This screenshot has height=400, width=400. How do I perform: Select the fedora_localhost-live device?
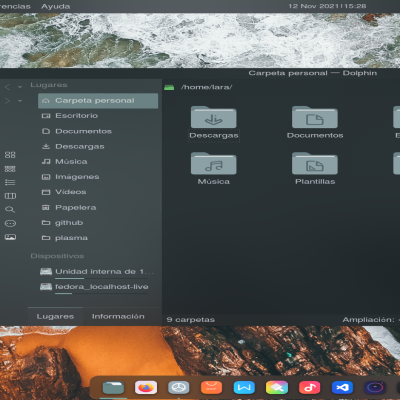pyautogui.click(x=98, y=287)
